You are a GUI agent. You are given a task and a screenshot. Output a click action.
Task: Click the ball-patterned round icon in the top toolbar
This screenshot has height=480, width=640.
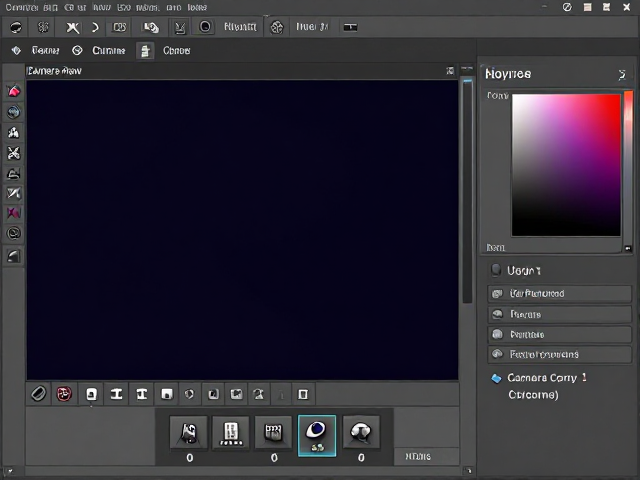click(277, 27)
